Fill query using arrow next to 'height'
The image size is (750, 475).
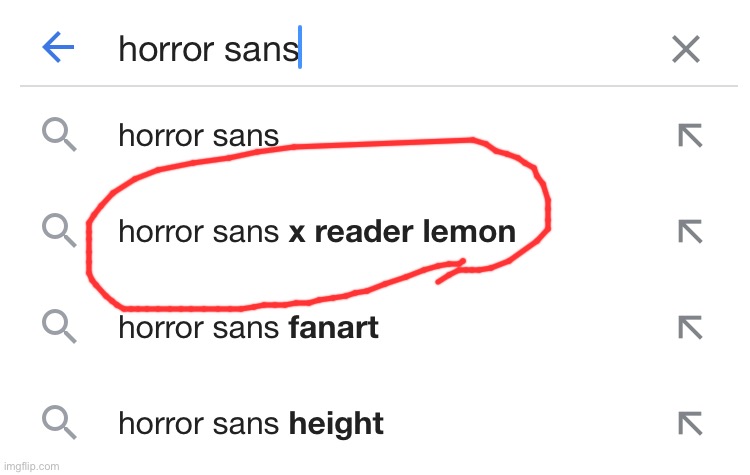[690, 423]
